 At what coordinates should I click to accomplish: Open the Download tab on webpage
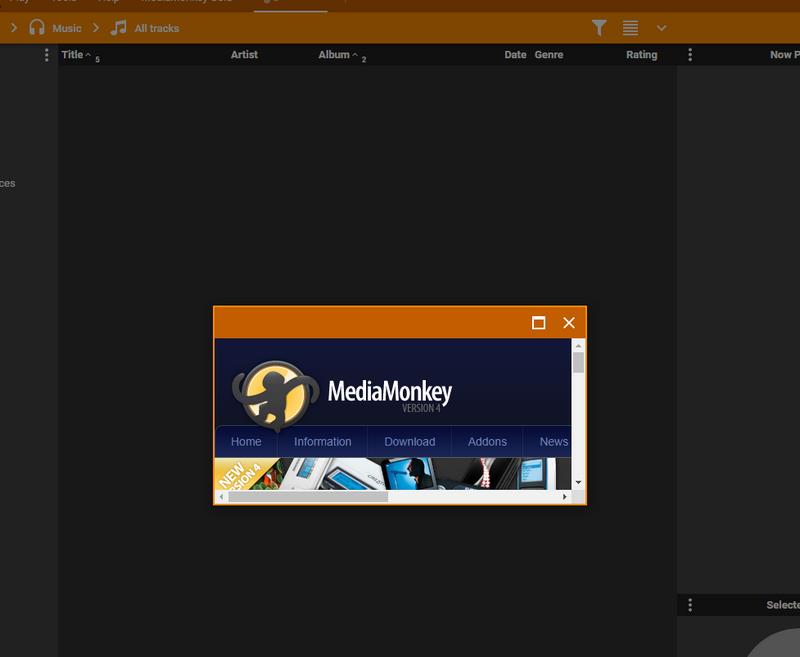[x=409, y=441]
